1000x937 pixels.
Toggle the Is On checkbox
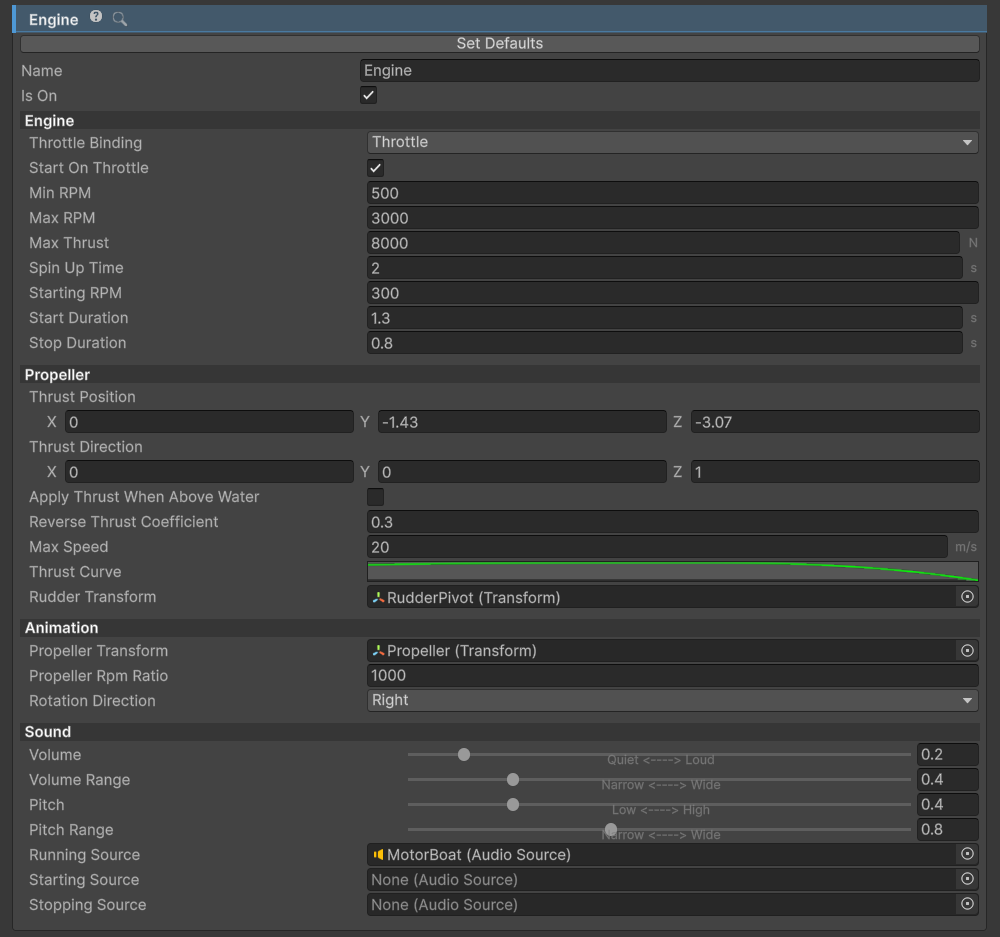[369, 96]
